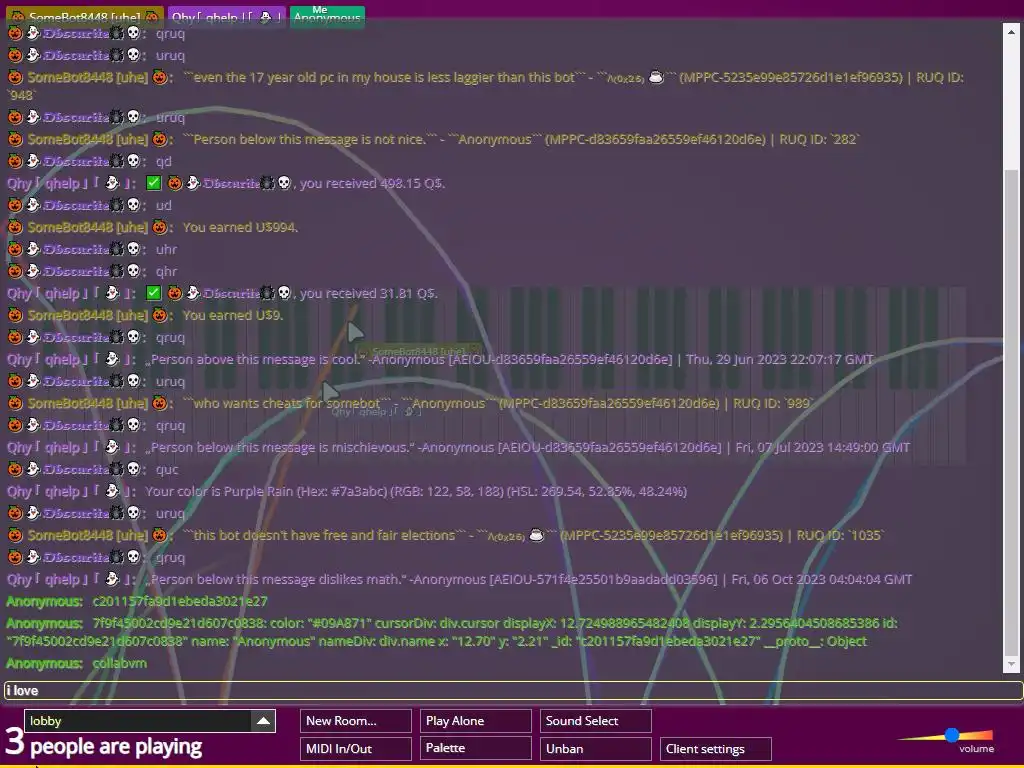This screenshot has width=1024, height=768.
Task: Click the chat text 'ud'
Action: 163,205
